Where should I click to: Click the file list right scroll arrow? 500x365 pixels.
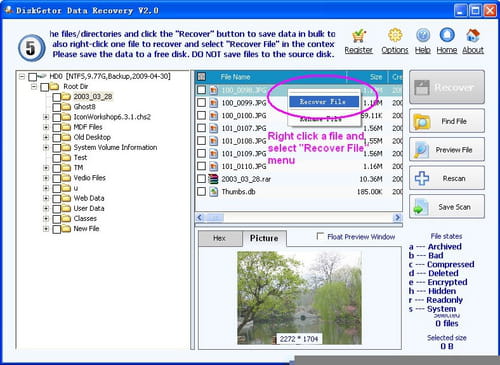(x=397, y=218)
